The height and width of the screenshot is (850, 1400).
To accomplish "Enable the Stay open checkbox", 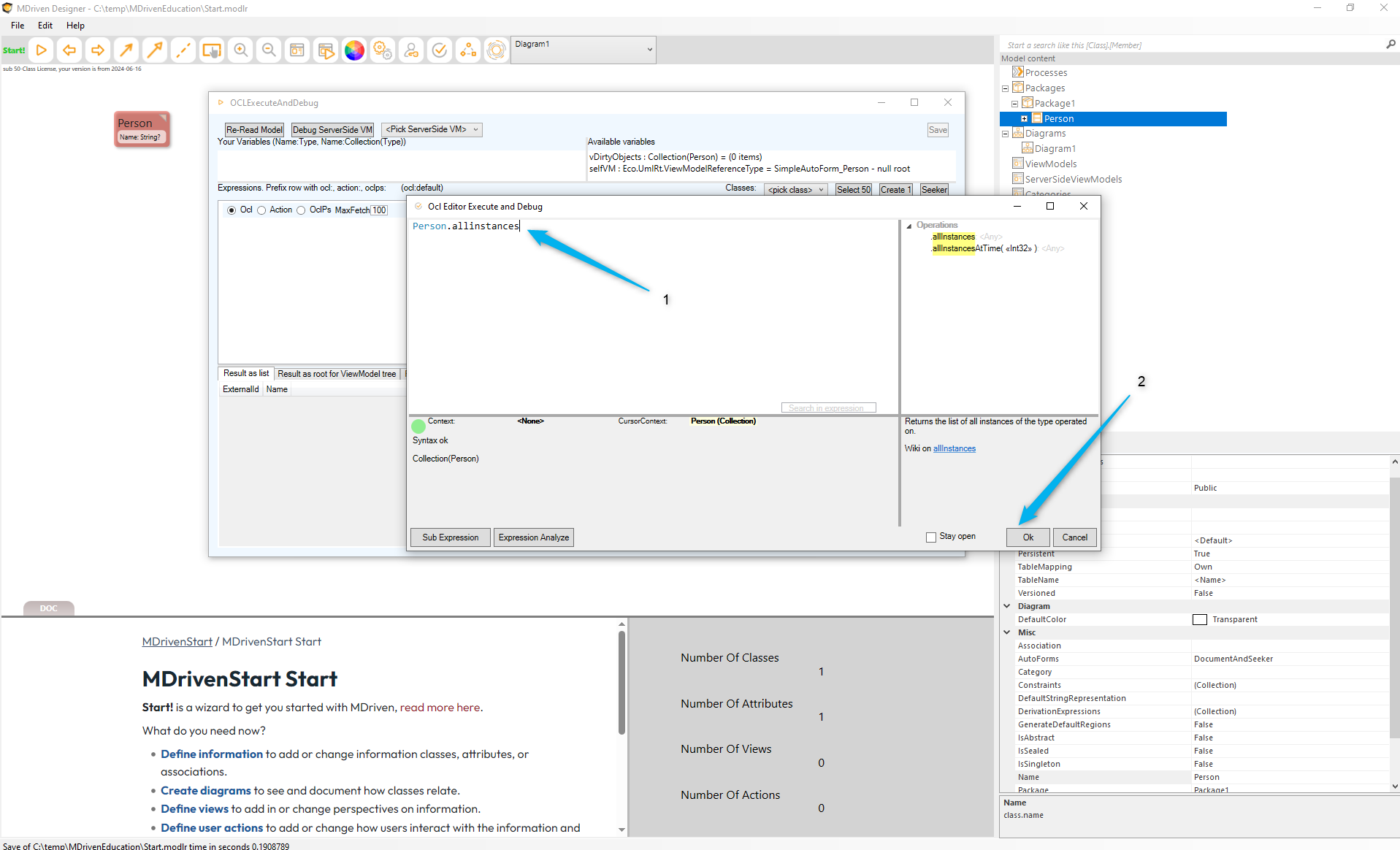I will [931, 537].
